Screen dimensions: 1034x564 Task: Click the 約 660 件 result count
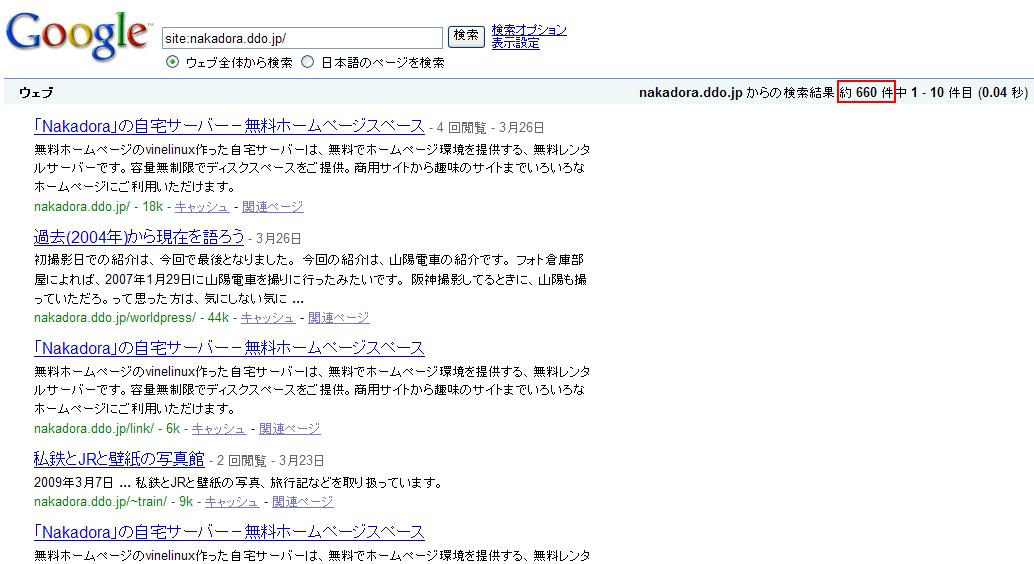tap(866, 92)
